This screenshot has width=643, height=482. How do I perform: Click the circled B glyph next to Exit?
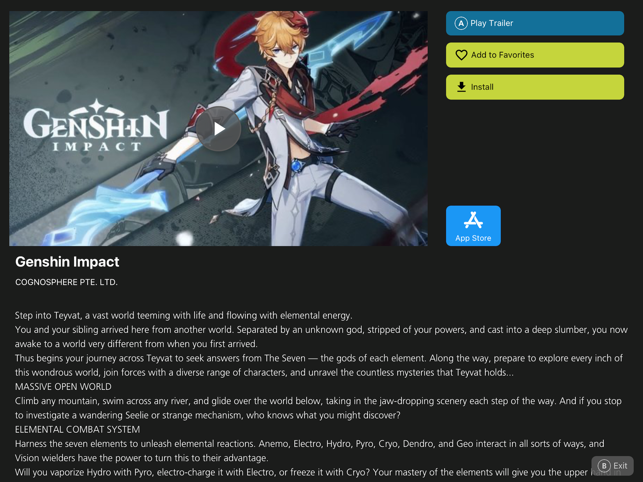604,466
